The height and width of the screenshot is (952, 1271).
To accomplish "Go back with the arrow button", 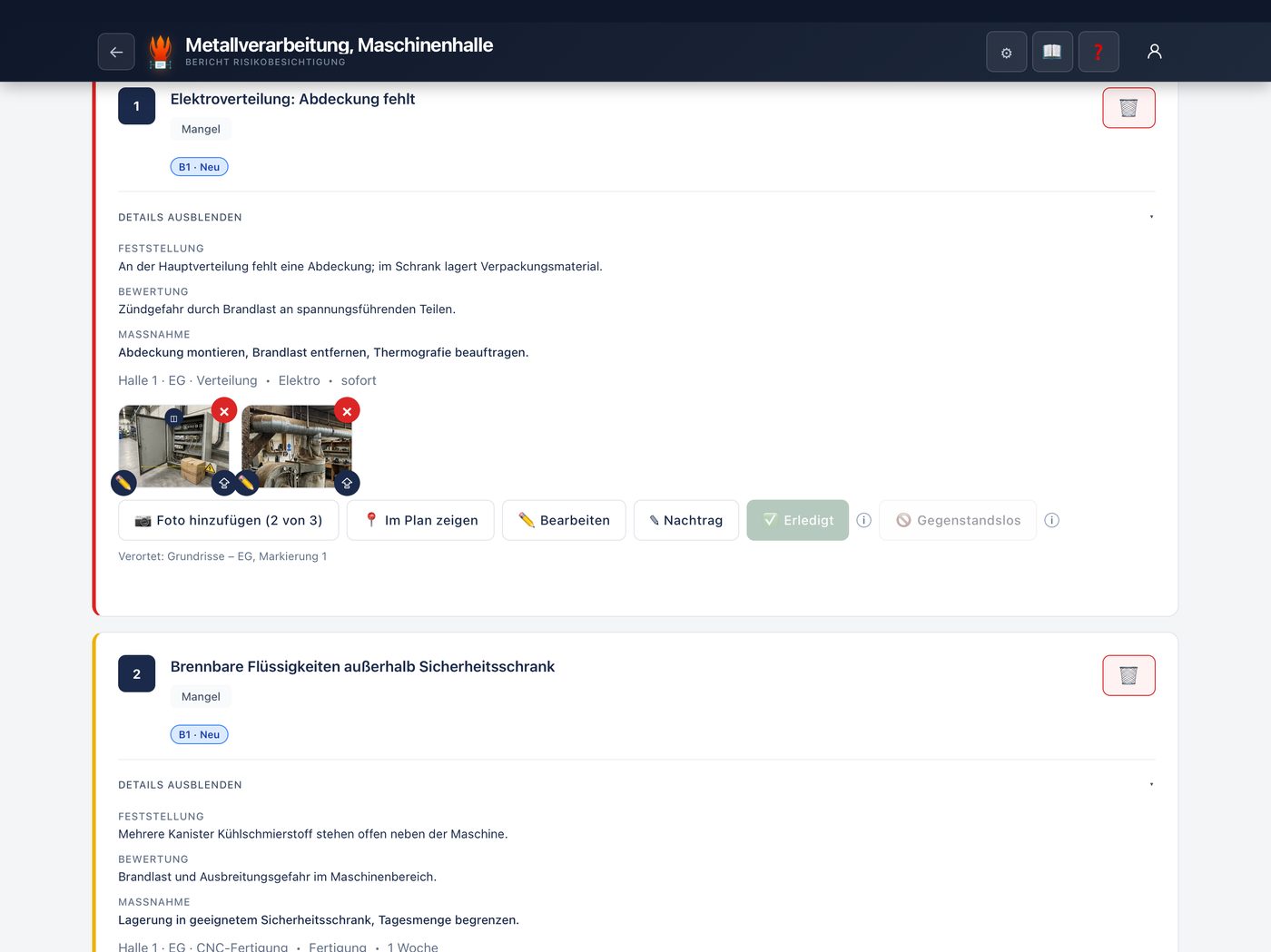I will pos(116,52).
